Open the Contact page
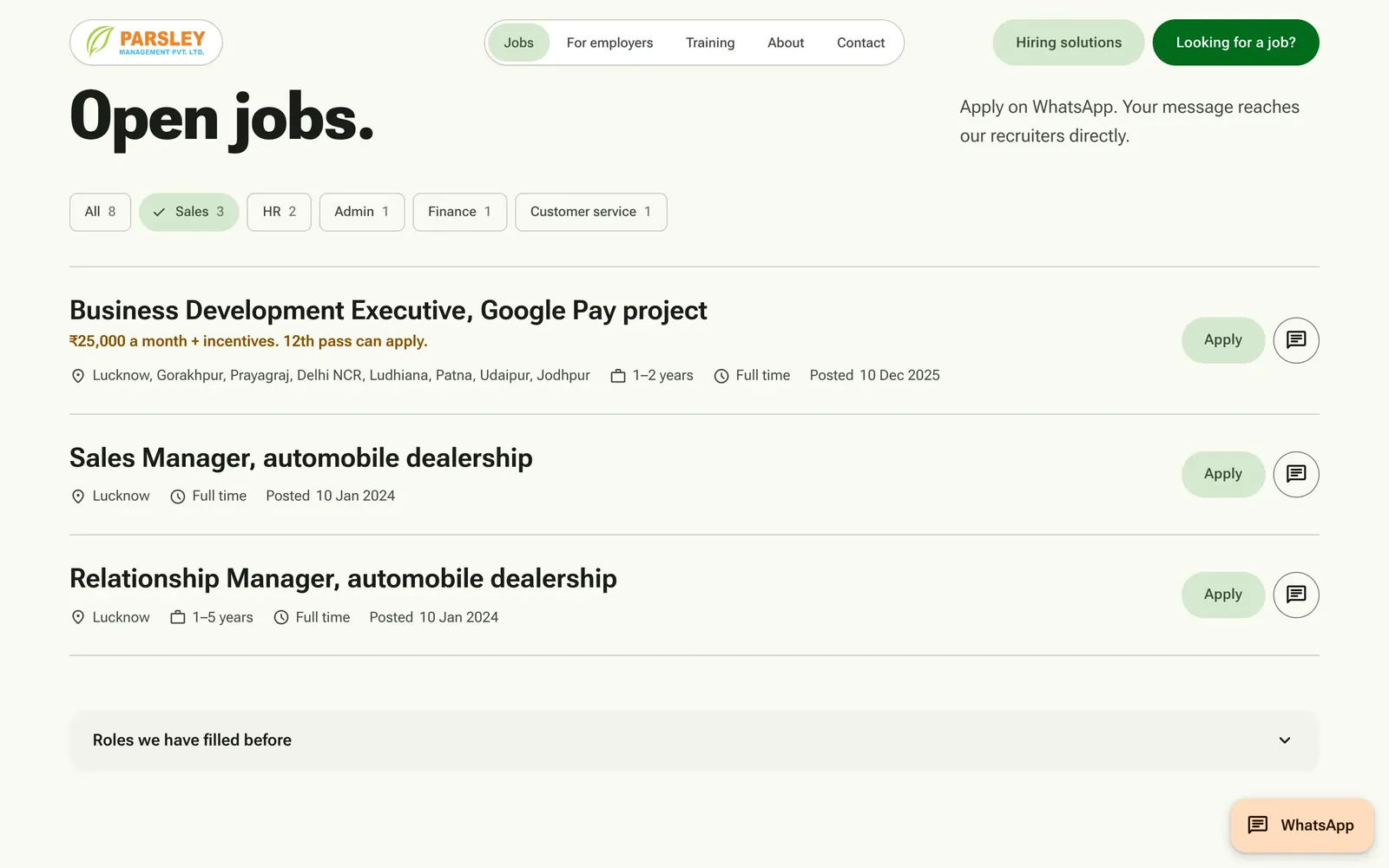 click(860, 43)
